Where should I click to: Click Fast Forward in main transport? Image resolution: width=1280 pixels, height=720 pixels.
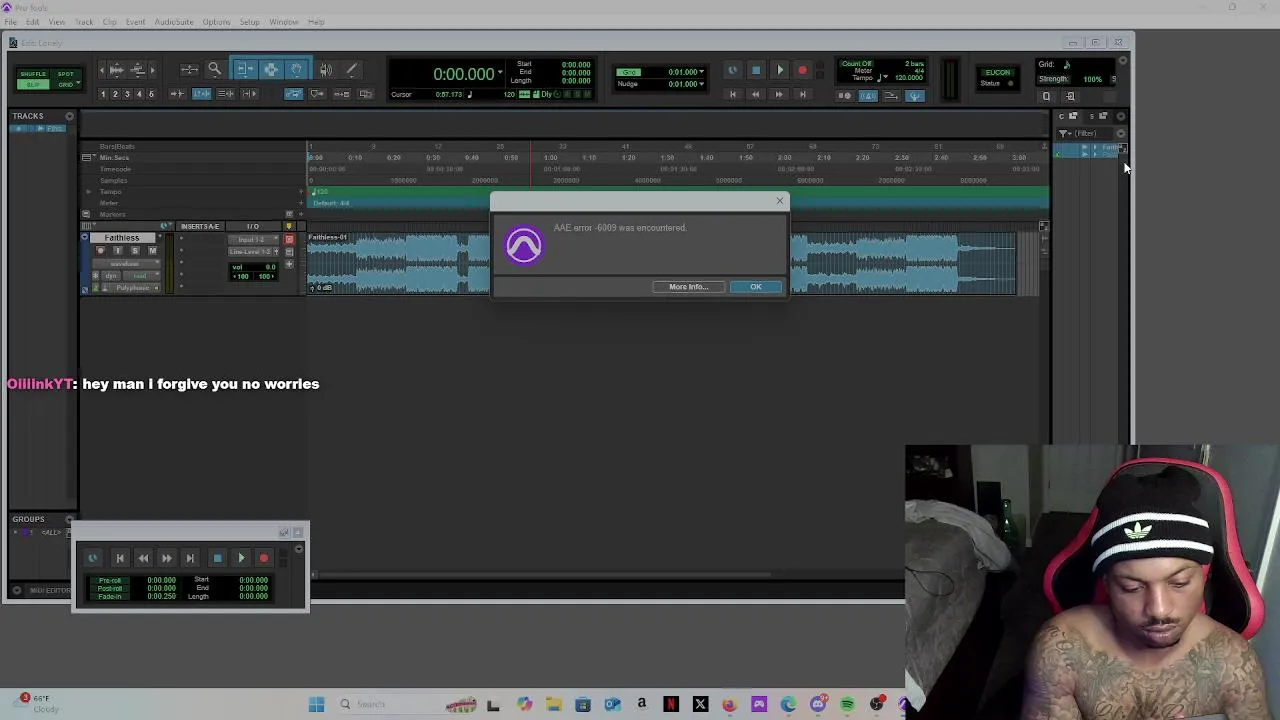779,95
